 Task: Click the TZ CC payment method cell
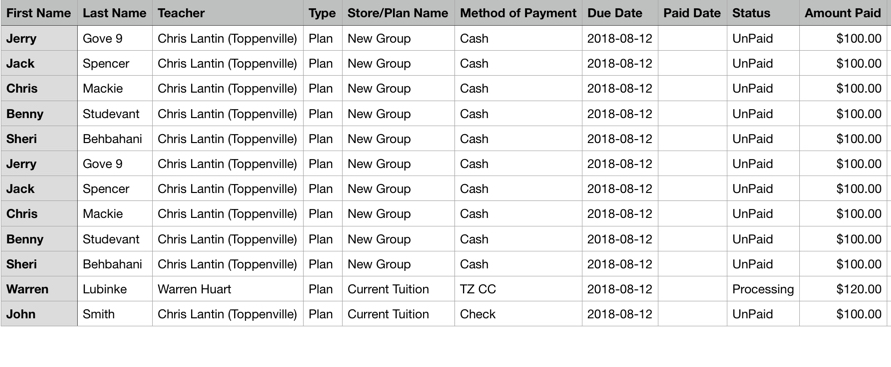[518, 289]
